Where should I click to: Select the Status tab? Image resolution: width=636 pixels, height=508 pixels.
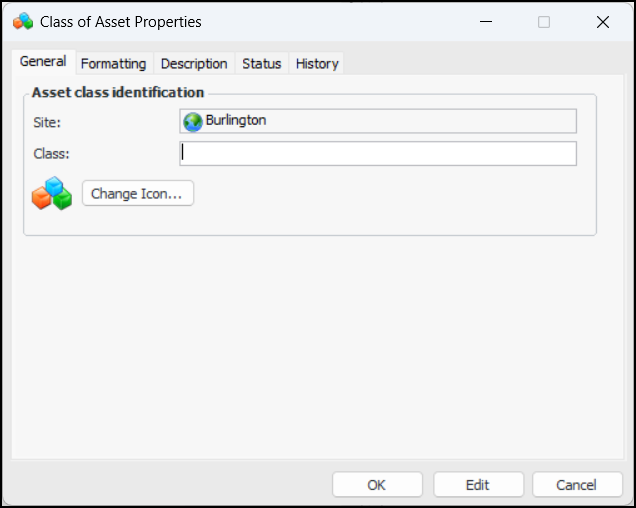coord(262,64)
